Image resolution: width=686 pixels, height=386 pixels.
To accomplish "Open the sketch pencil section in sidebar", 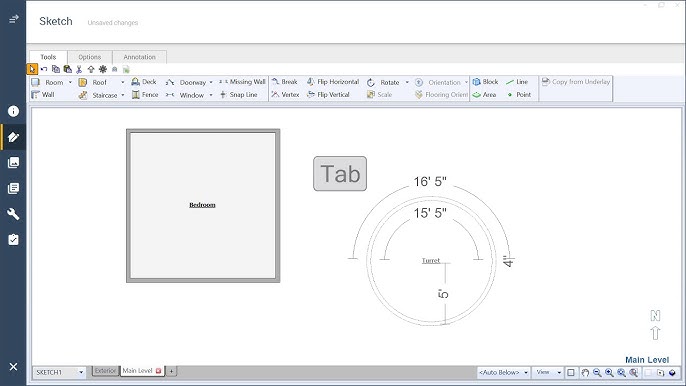I will [13, 137].
